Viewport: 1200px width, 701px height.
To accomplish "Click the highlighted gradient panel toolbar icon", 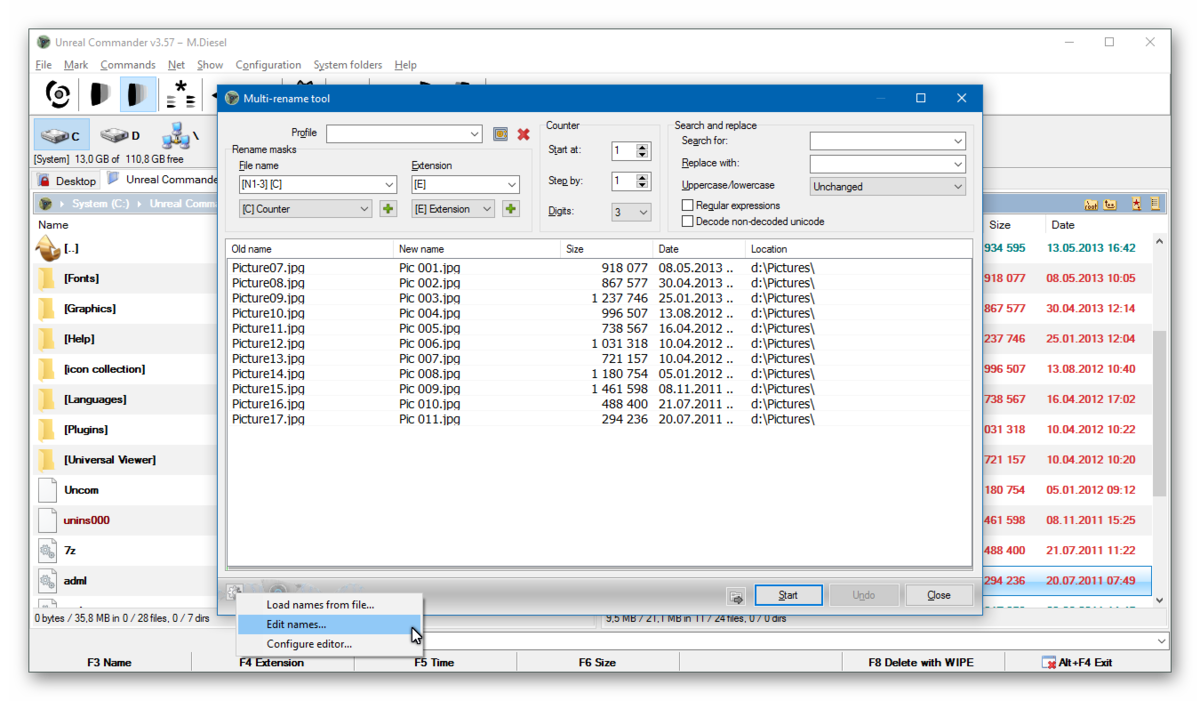I will (x=138, y=94).
